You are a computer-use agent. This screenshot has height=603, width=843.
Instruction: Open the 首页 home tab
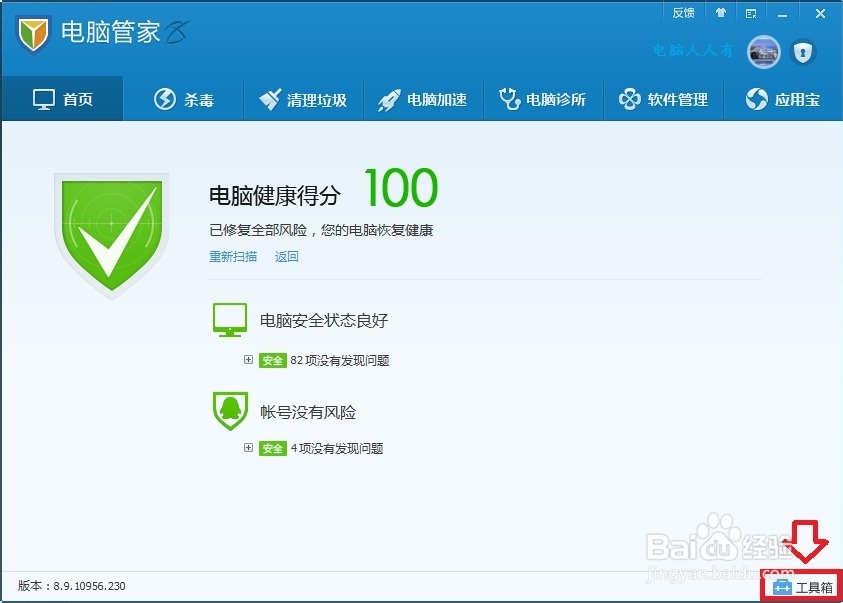(62, 99)
